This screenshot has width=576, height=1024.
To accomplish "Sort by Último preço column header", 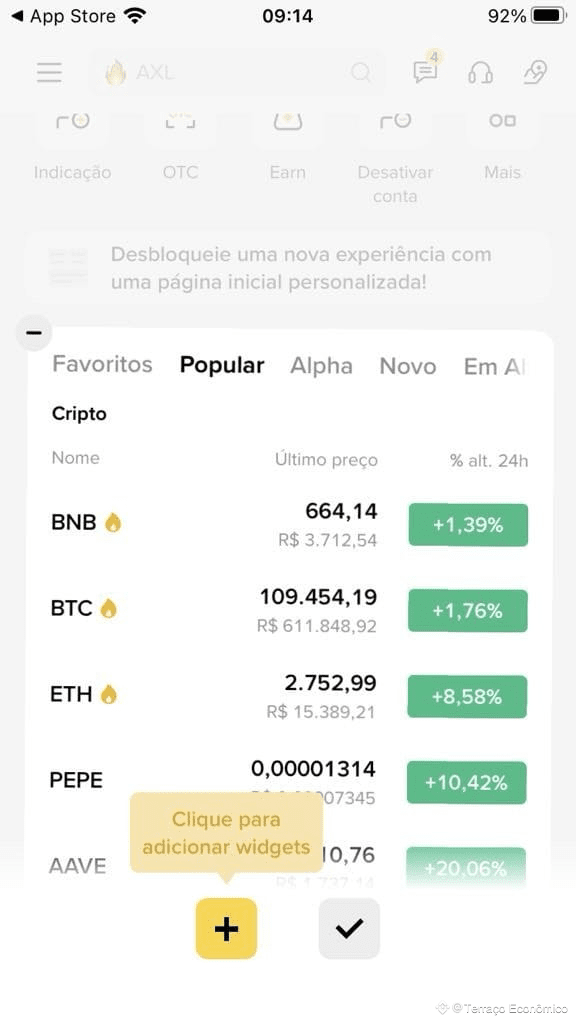I will pos(327,460).
